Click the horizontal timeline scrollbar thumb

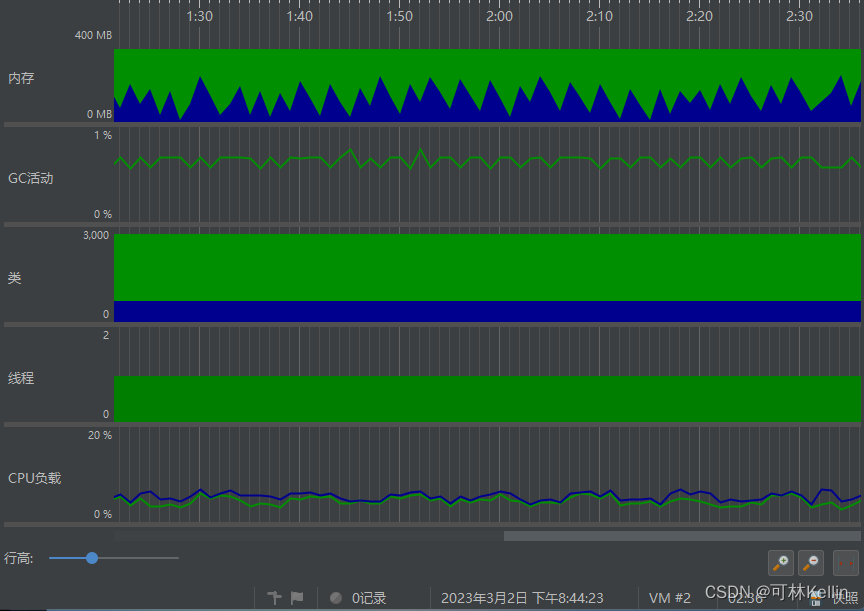[682, 536]
